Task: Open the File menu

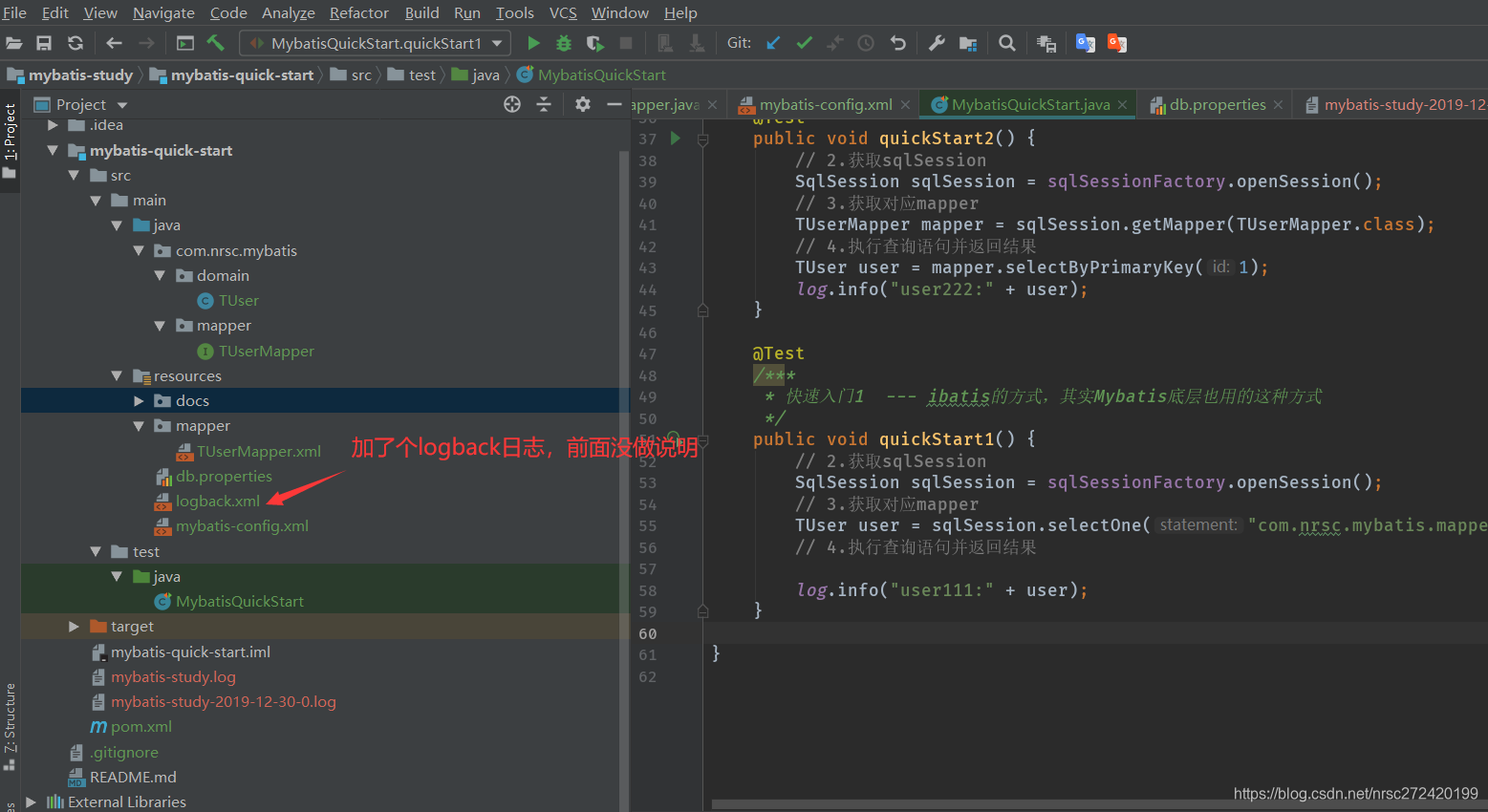Action: pyautogui.click(x=14, y=12)
